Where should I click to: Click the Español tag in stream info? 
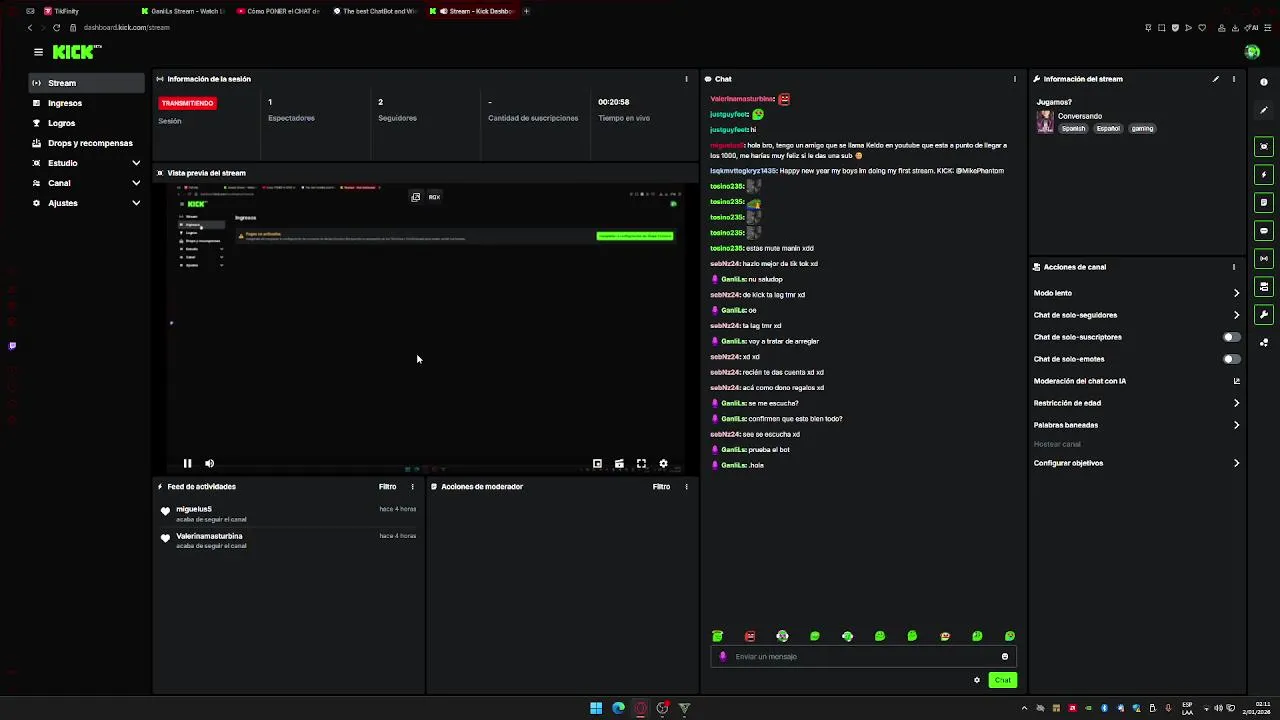pos(1108,128)
